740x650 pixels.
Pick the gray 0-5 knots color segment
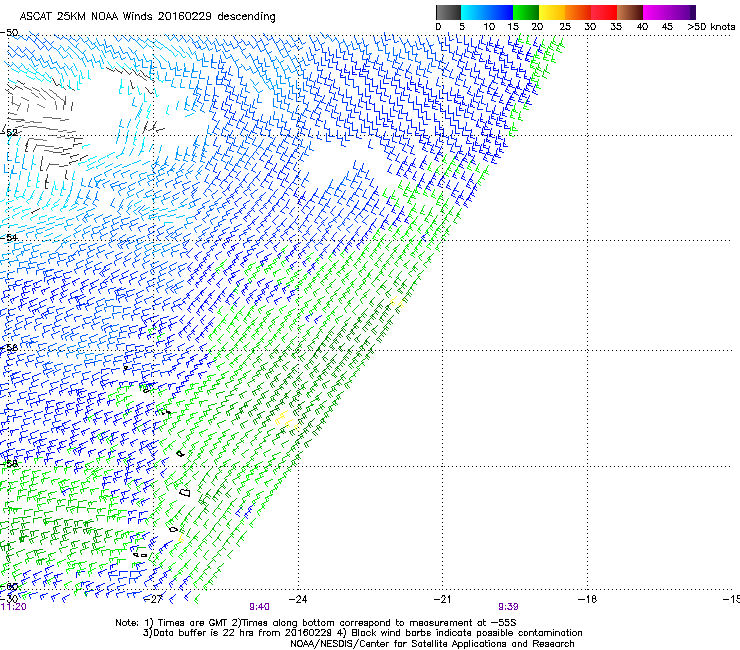448,12
